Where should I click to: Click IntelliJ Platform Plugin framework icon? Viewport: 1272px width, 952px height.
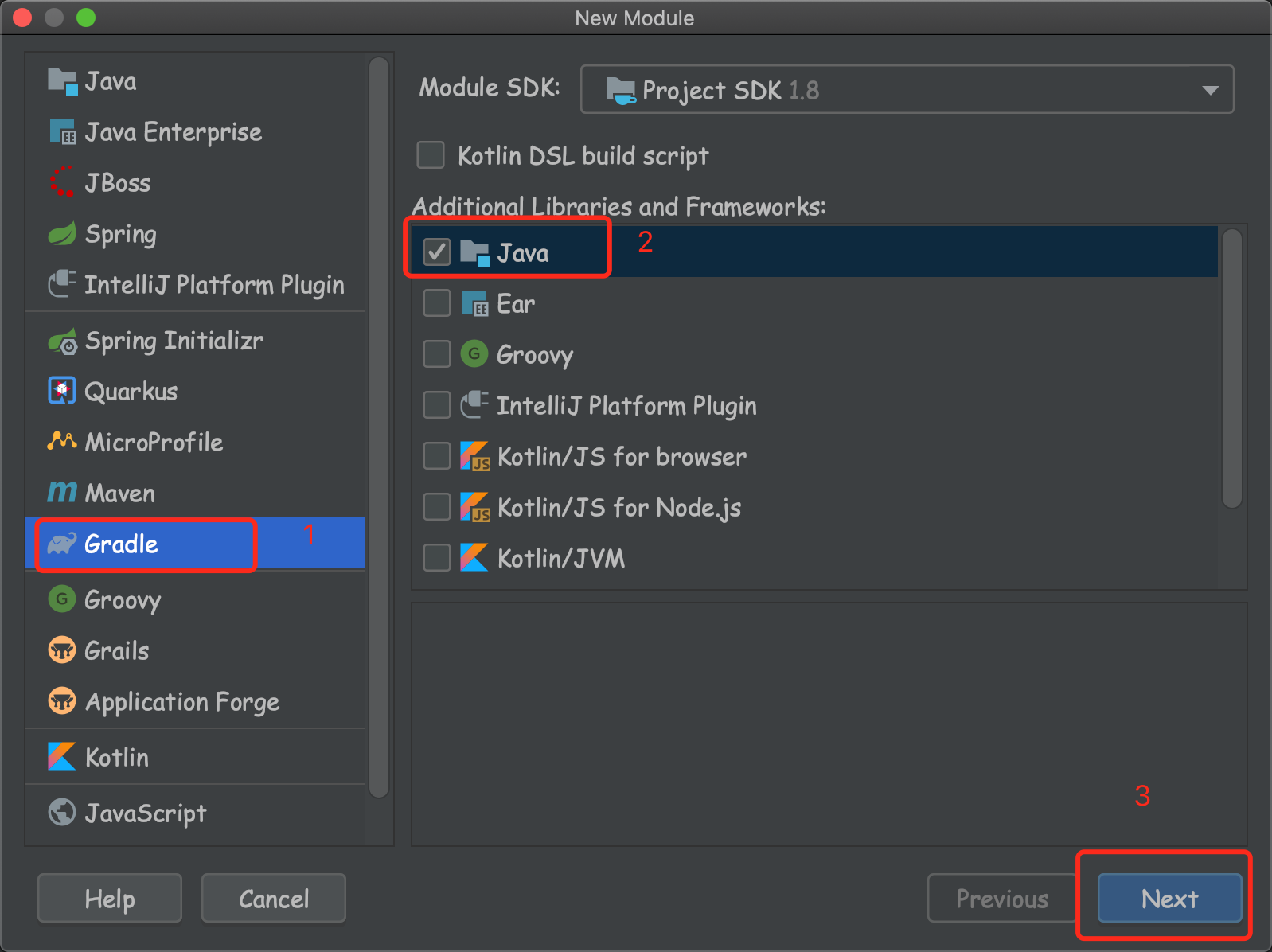click(475, 404)
